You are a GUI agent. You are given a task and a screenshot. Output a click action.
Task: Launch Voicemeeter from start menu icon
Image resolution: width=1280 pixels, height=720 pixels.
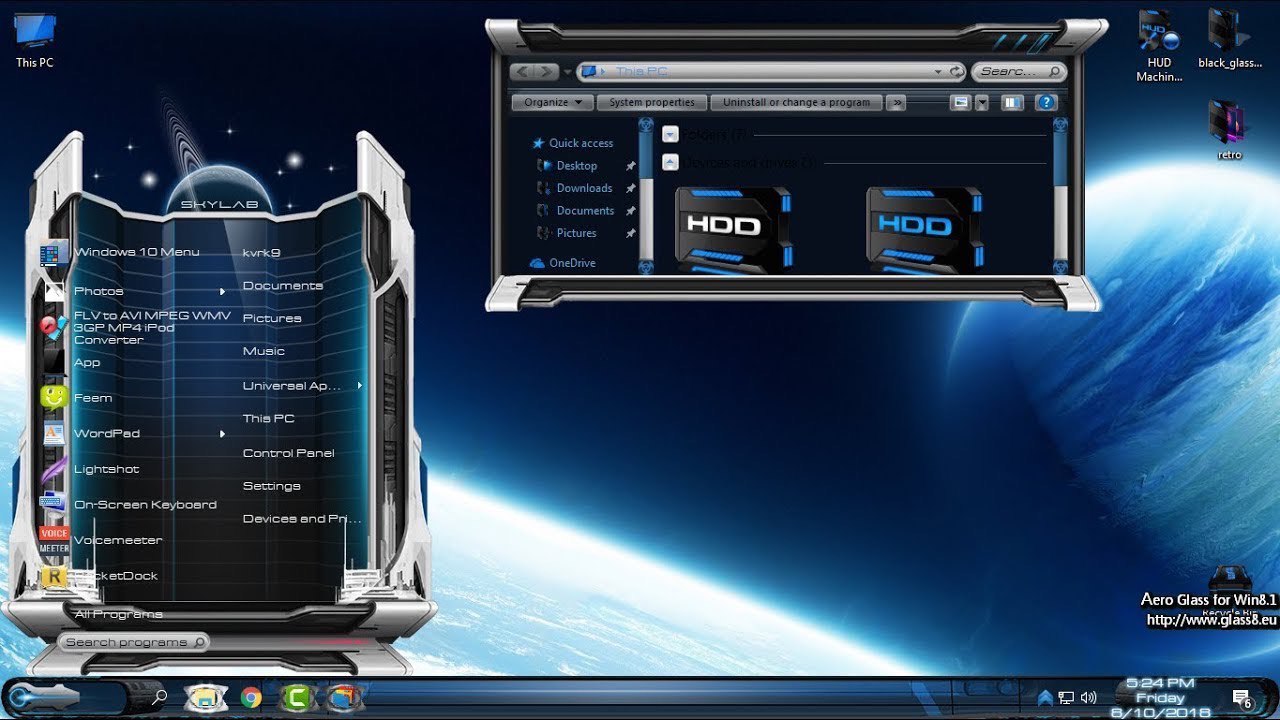pos(54,540)
